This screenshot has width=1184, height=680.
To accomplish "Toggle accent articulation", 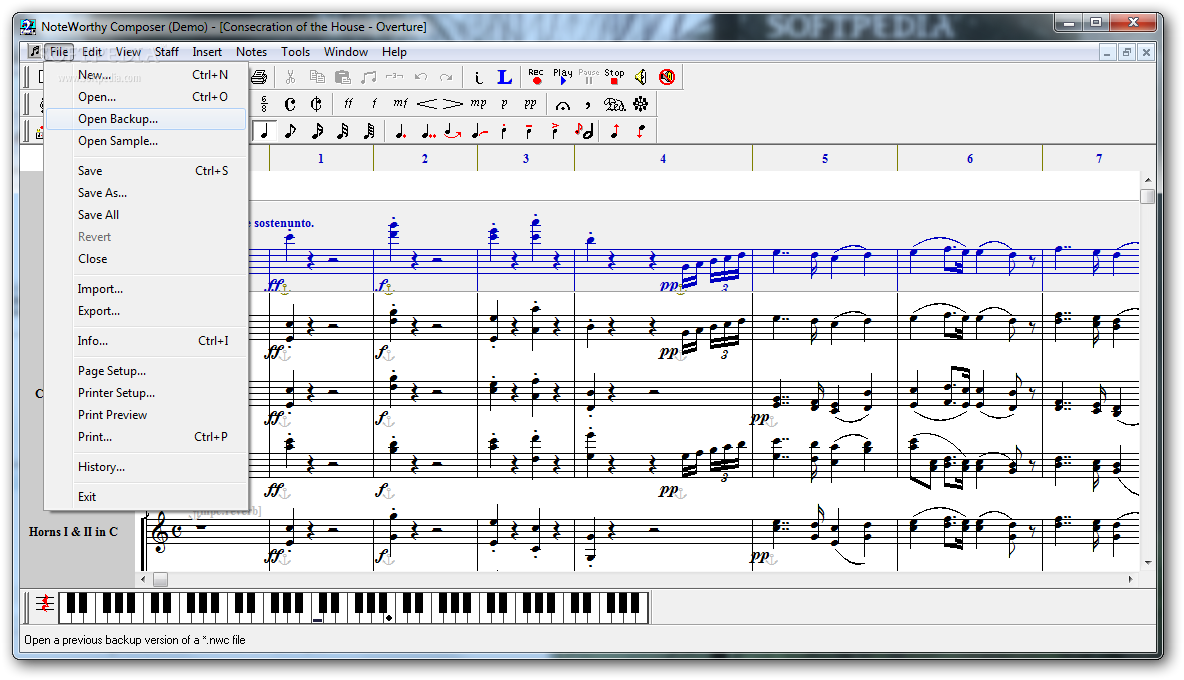I will (x=555, y=131).
